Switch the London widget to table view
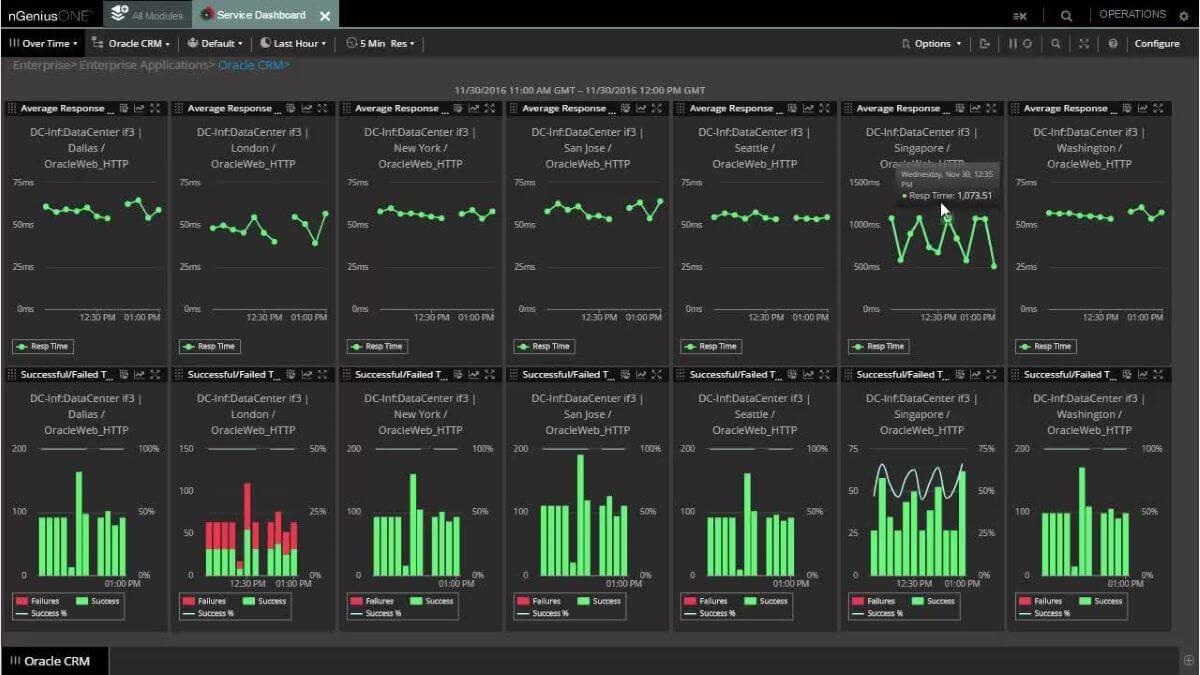This screenshot has width=1200, height=675. pos(291,108)
